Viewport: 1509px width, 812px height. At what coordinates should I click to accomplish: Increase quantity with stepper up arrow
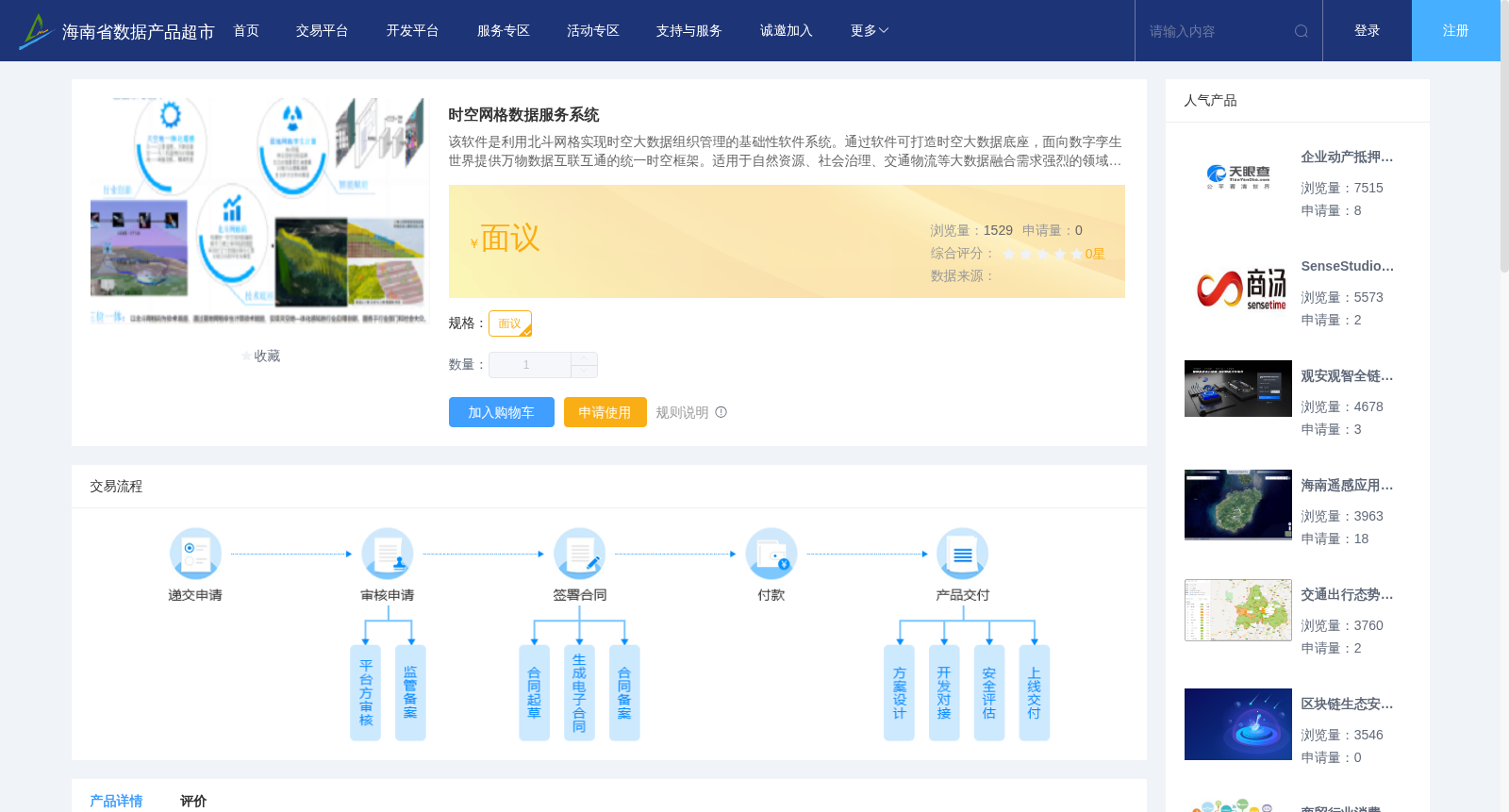(x=584, y=358)
